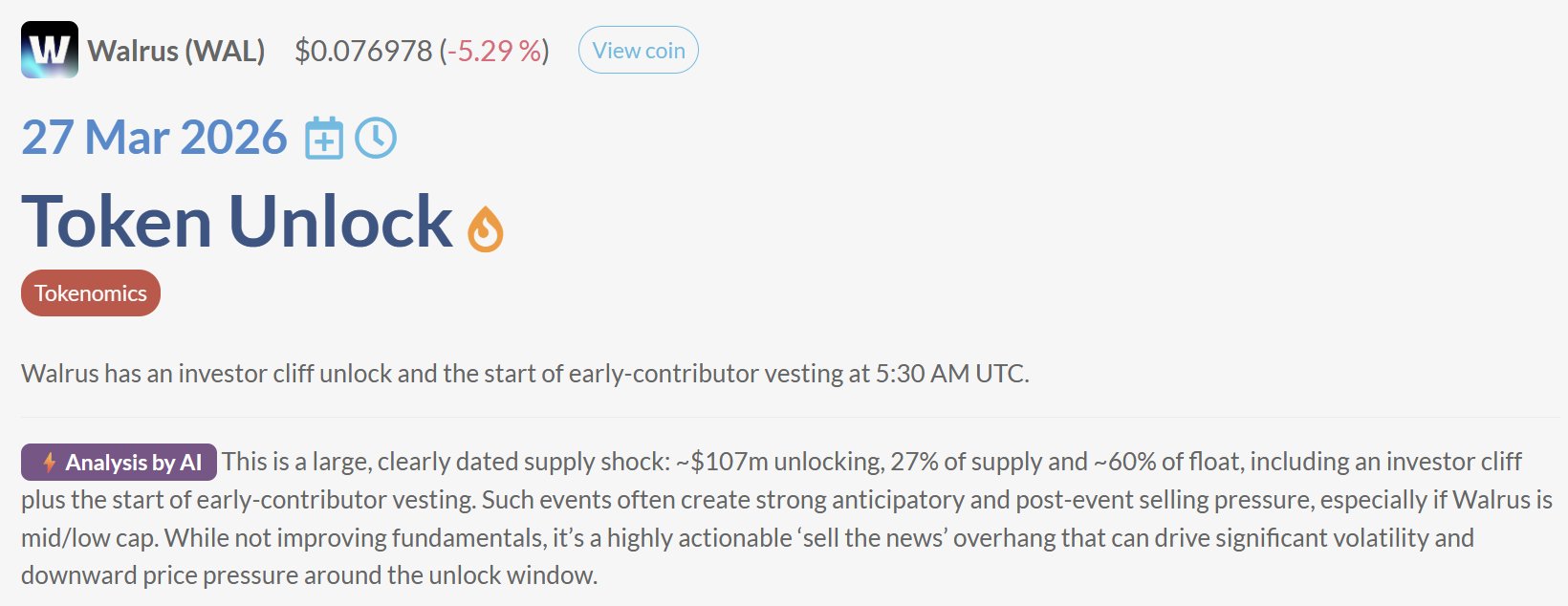Open the Walrus (WAL) coin name

176,51
